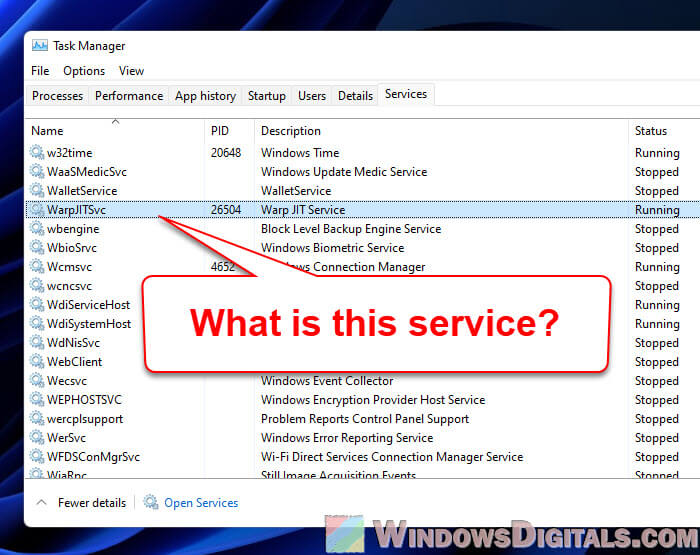Select the WFDSConMgrSvc service name
The height and width of the screenshot is (555, 700).
pos(93,457)
